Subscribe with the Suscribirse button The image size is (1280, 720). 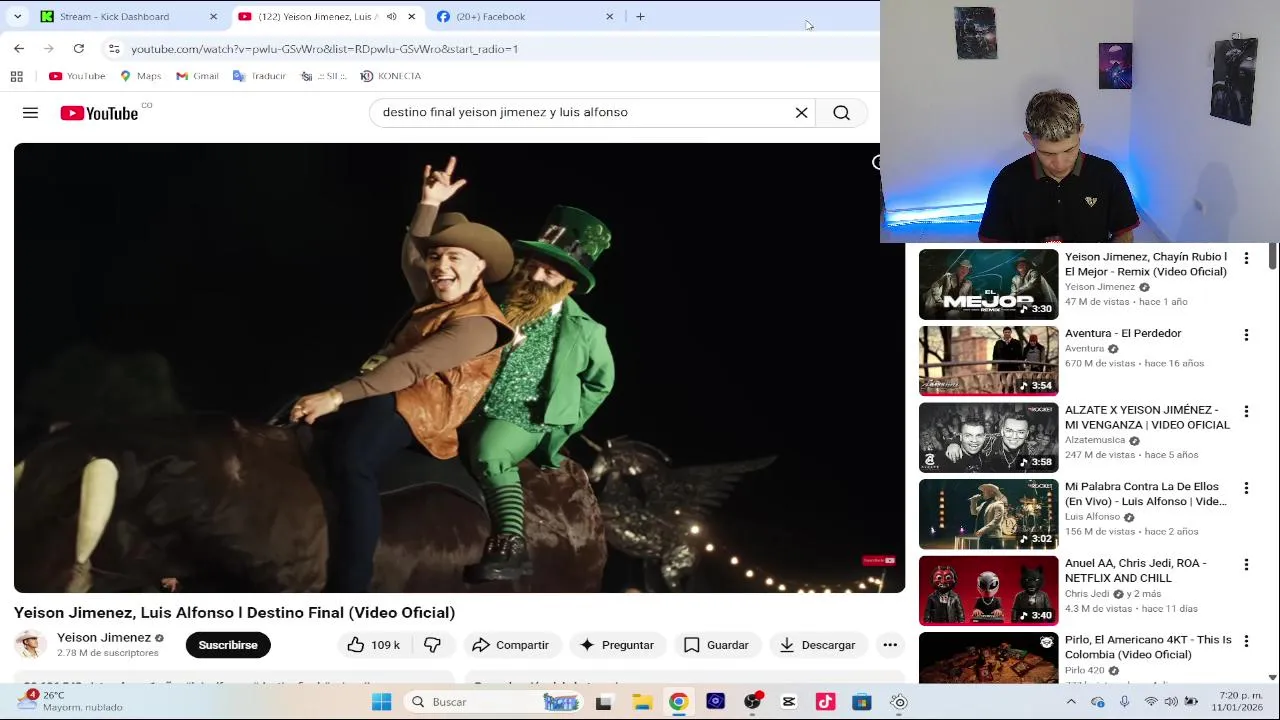[228, 645]
